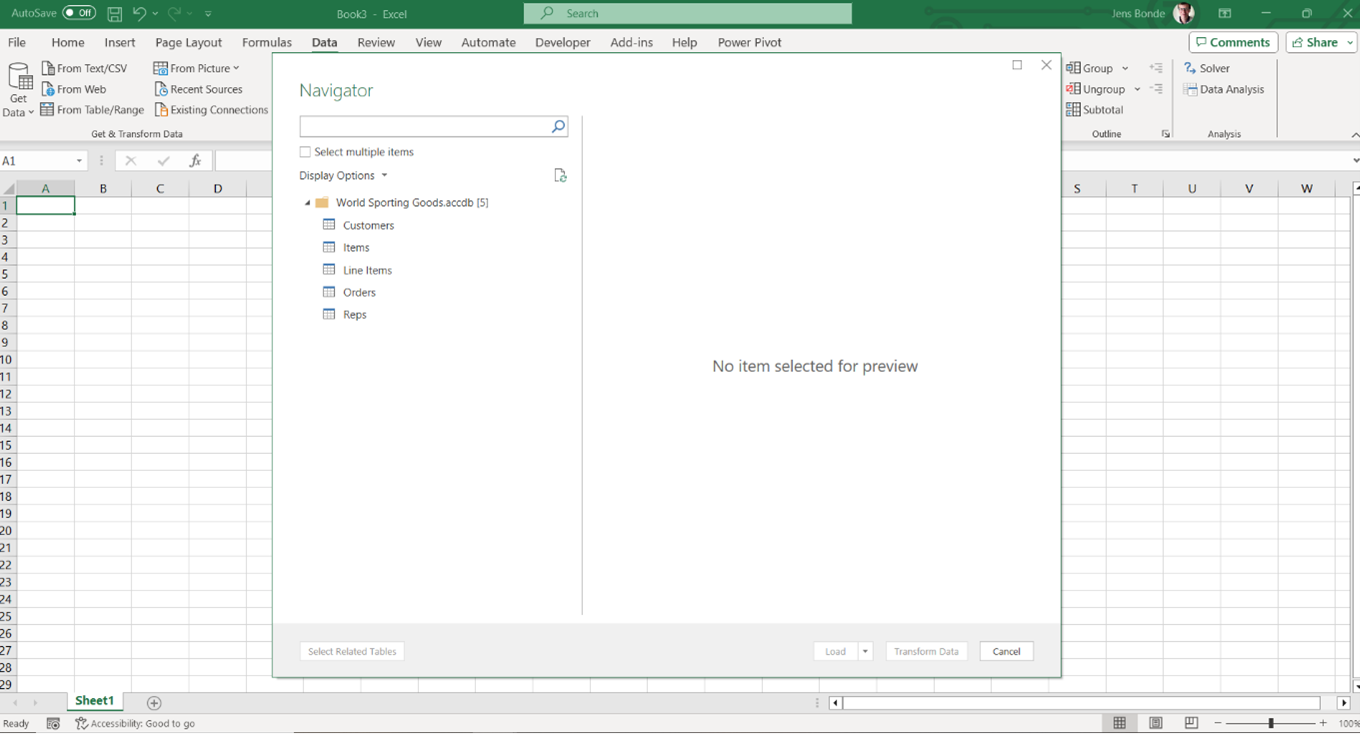Click the macro recording status icon
The height and width of the screenshot is (735, 1360).
tap(53, 723)
